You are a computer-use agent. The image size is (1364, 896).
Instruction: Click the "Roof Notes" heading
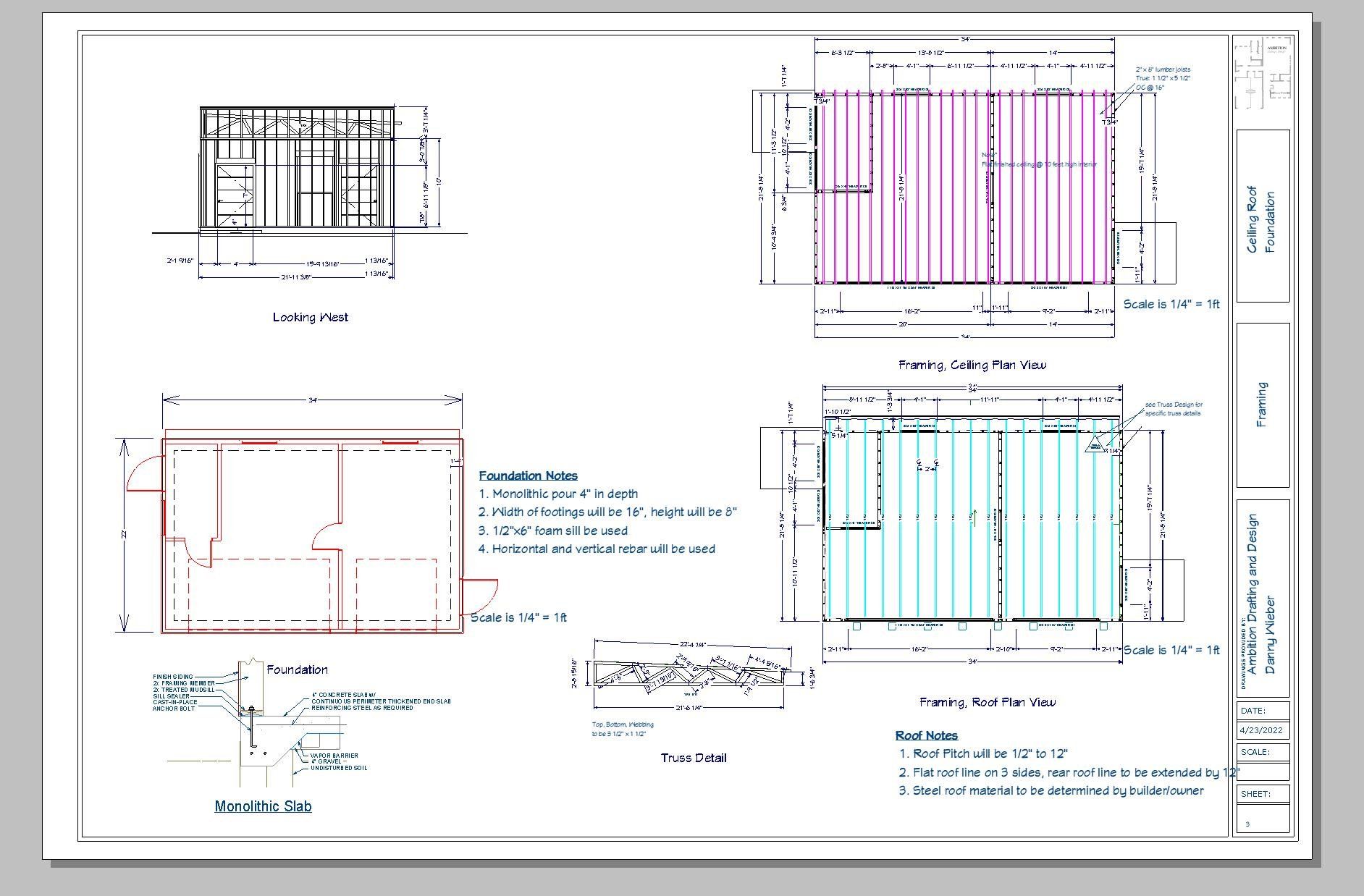click(927, 735)
